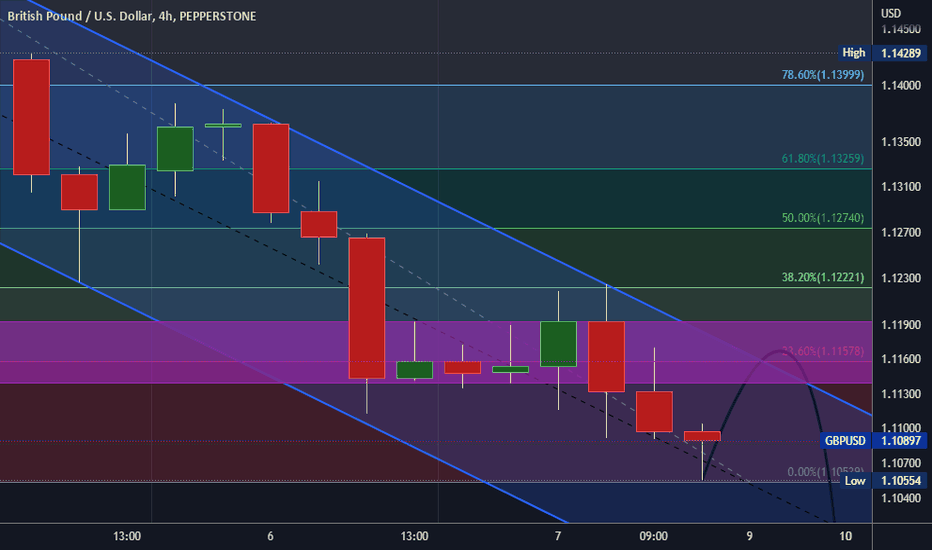Click the 1.11300 price axis value

[900, 394]
